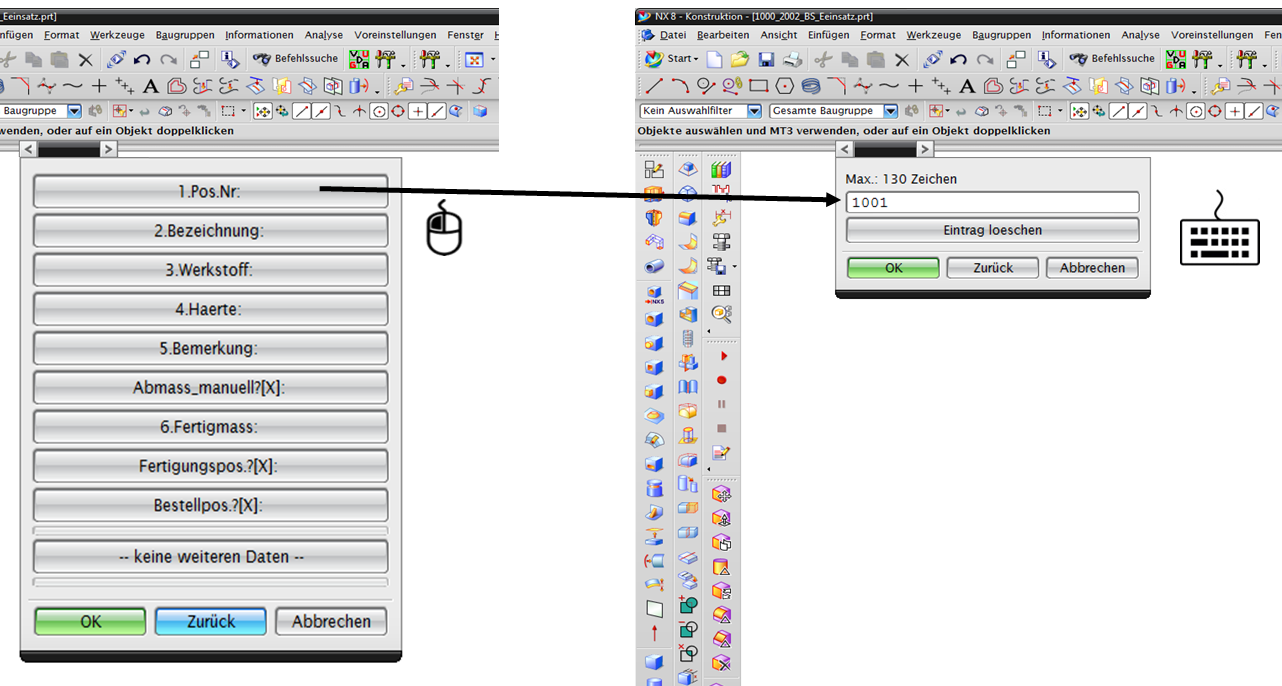Open Werkzeuge menu in the Pos.Nr. list window

click(117, 35)
